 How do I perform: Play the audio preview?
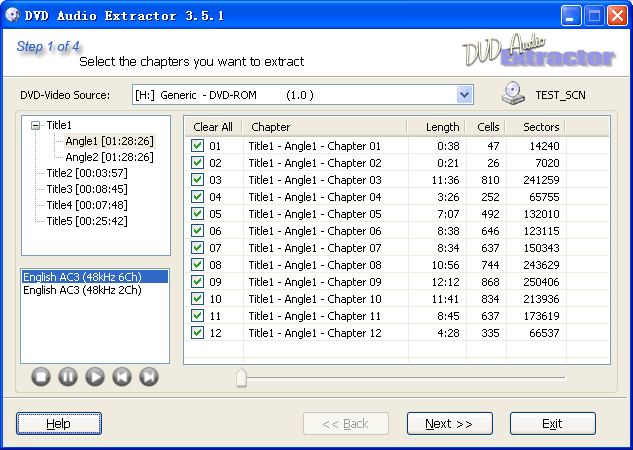click(x=95, y=377)
